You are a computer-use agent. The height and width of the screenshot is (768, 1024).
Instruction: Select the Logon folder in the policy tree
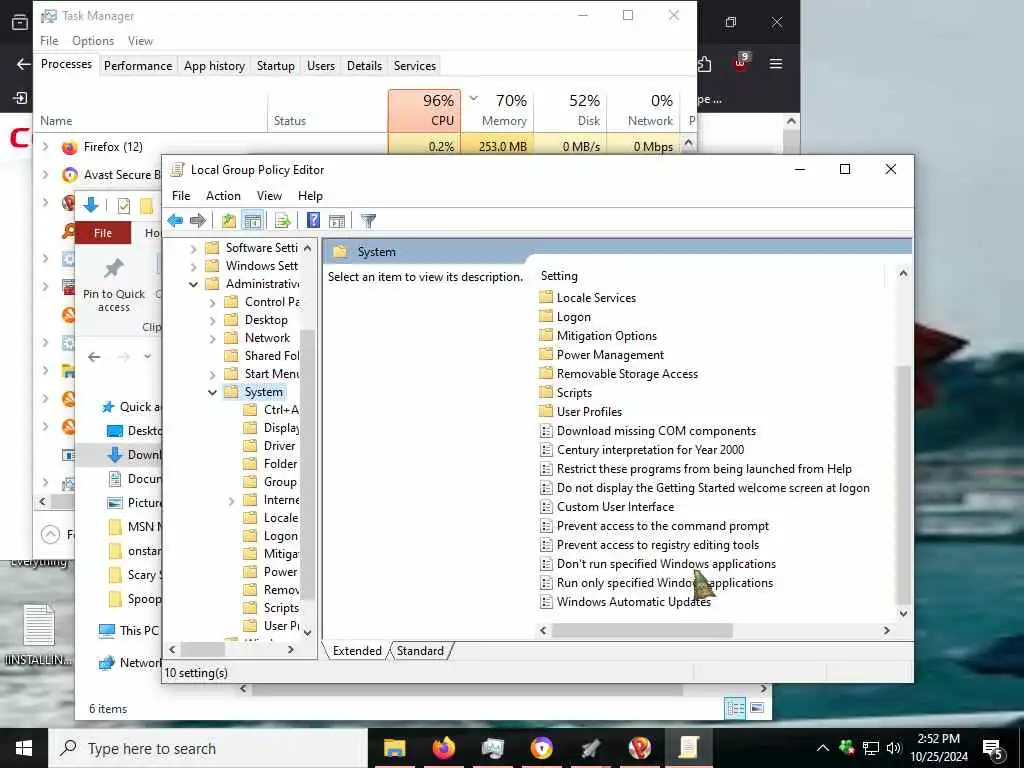(x=272, y=536)
